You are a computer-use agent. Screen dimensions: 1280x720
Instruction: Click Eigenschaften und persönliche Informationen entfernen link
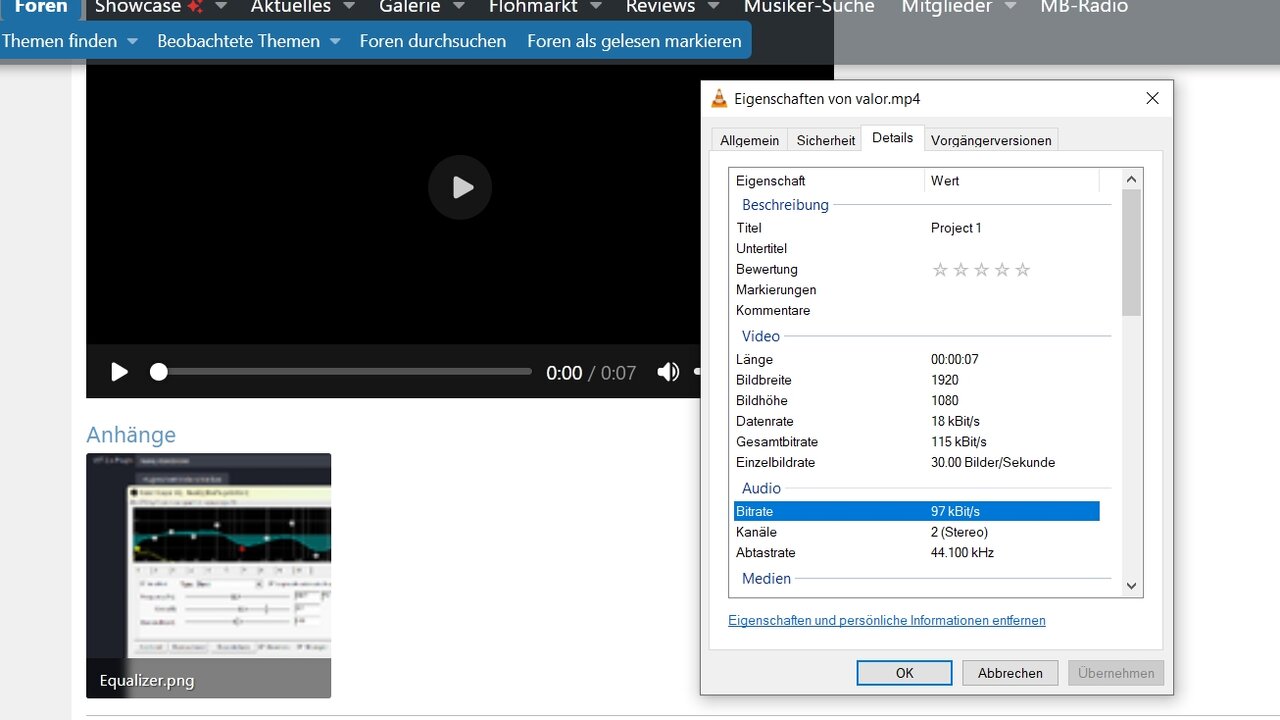(886, 620)
